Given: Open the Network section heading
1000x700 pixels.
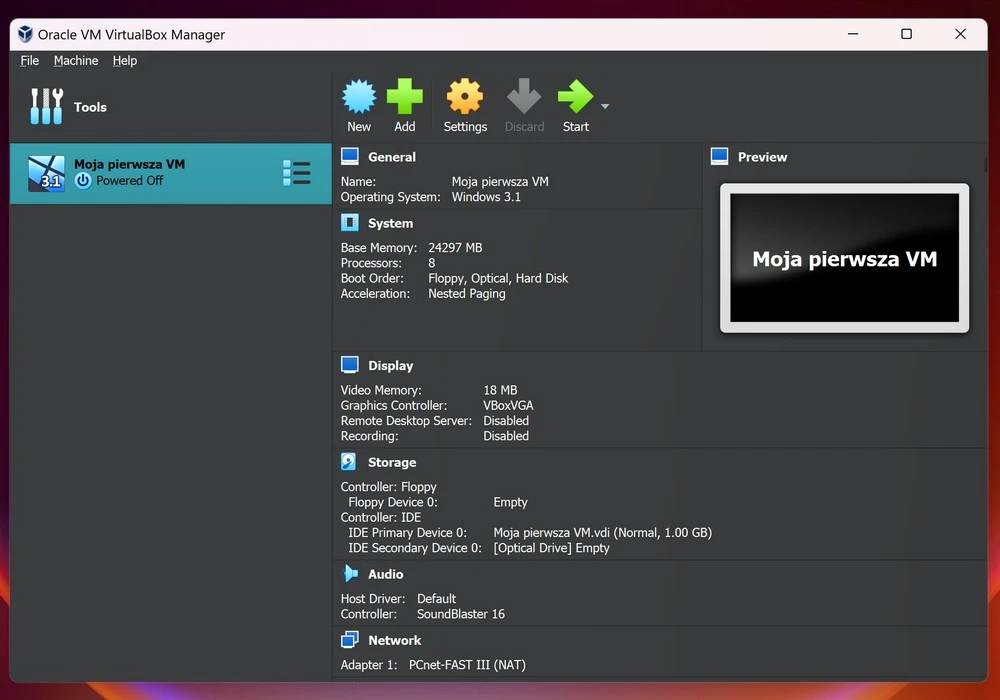Looking at the screenshot, I should pos(394,641).
